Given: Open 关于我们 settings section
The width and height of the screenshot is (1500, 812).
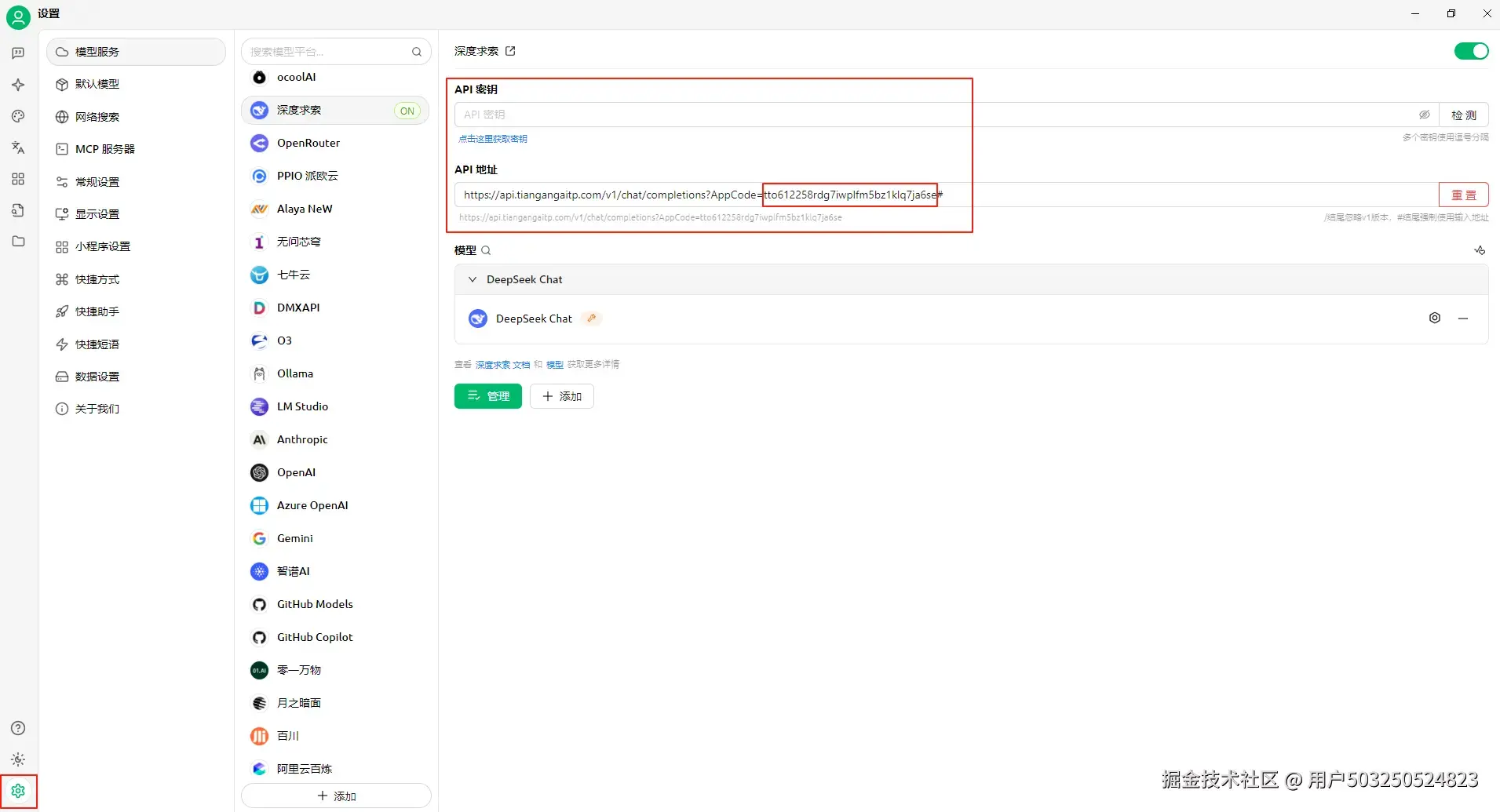Looking at the screenshot, I should pos(137,409).
